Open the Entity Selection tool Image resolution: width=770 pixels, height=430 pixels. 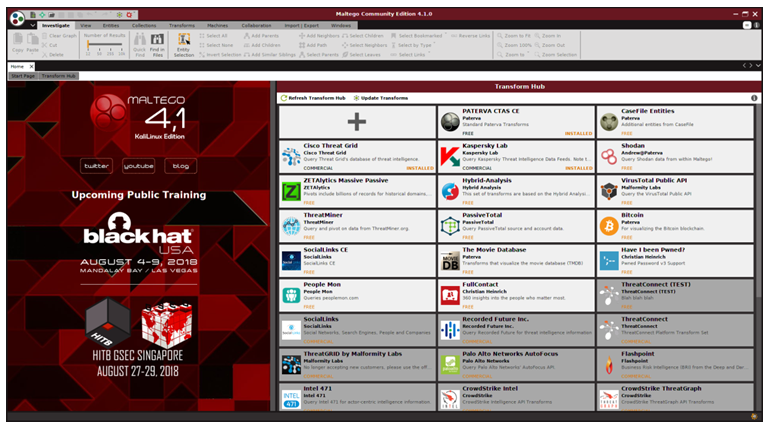pos(184,43)
